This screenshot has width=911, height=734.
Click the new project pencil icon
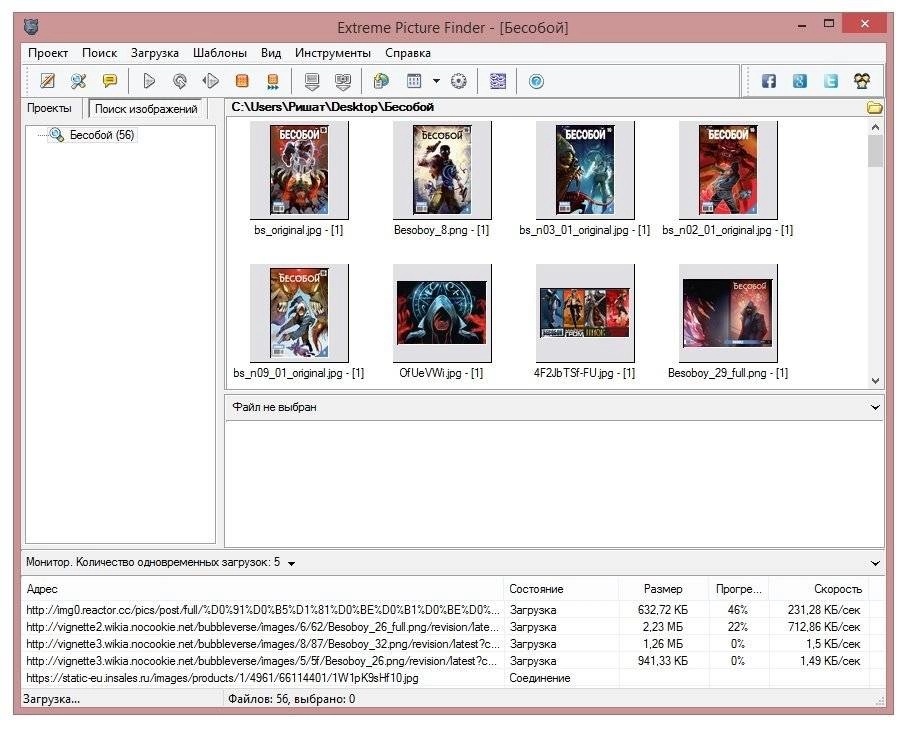tap(47, 81)
